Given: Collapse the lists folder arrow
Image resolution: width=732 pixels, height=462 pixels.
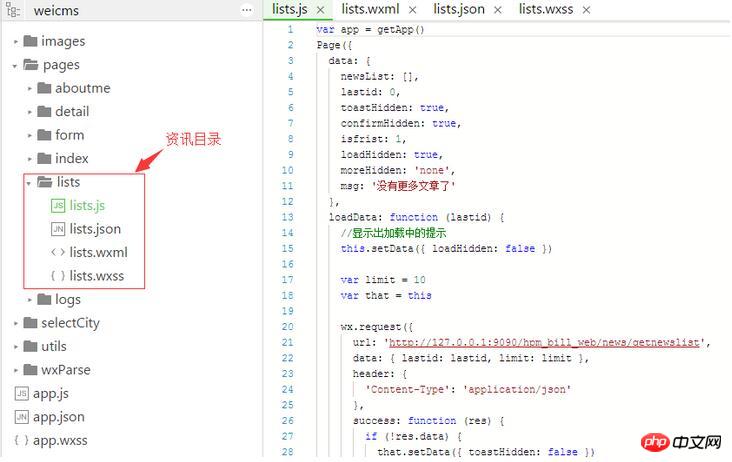Looking at the screenshot, I should click(x=29, y=183).
